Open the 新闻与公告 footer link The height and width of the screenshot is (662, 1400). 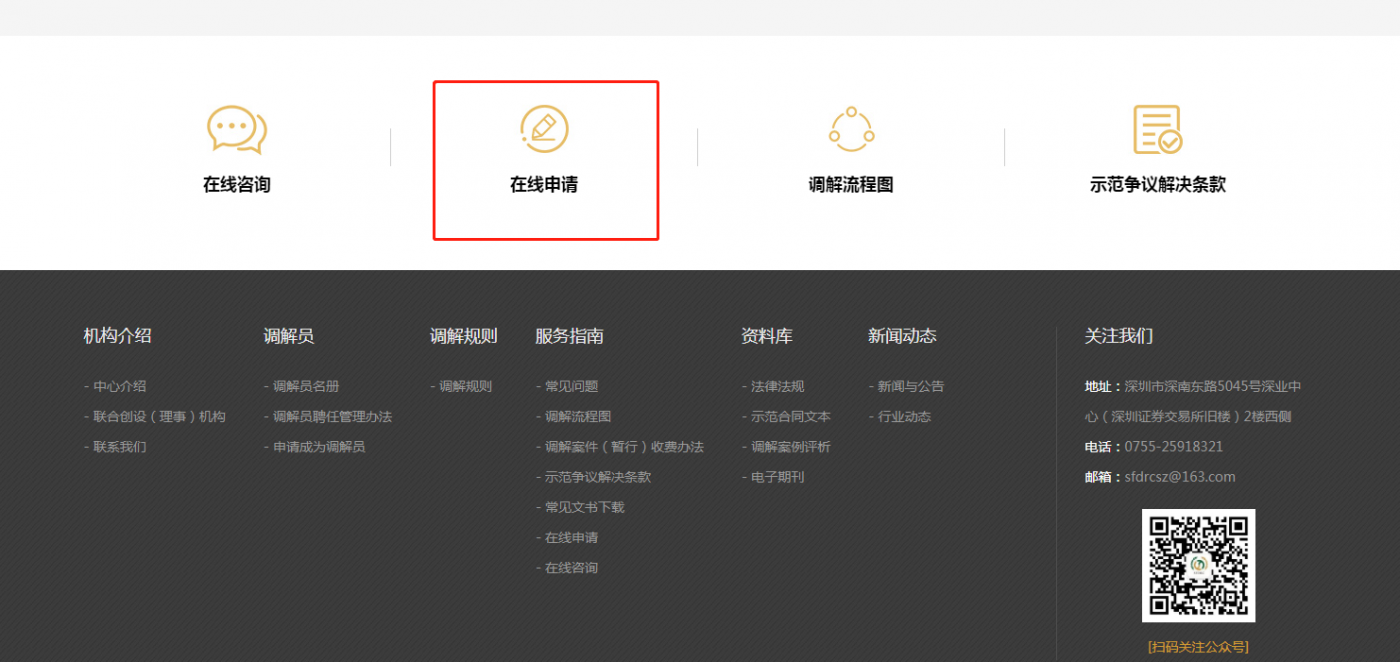tap(906, 386)
